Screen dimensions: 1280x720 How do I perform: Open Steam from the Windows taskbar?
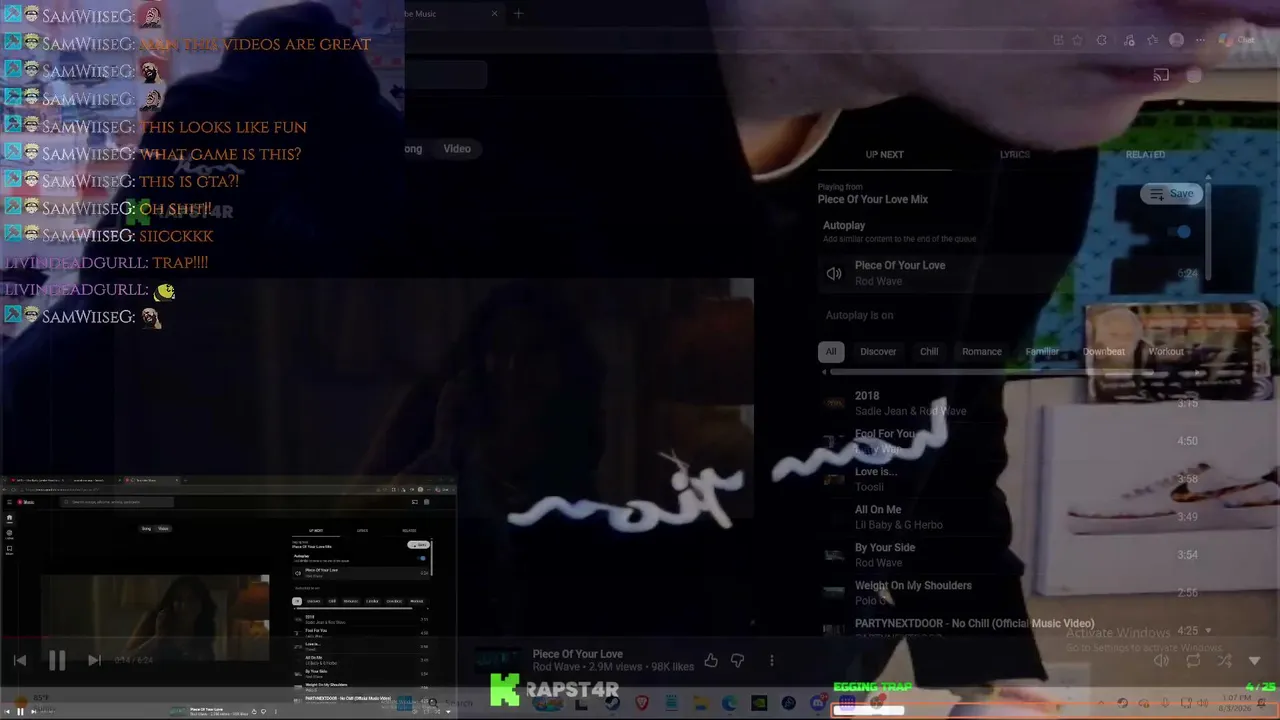612,703
